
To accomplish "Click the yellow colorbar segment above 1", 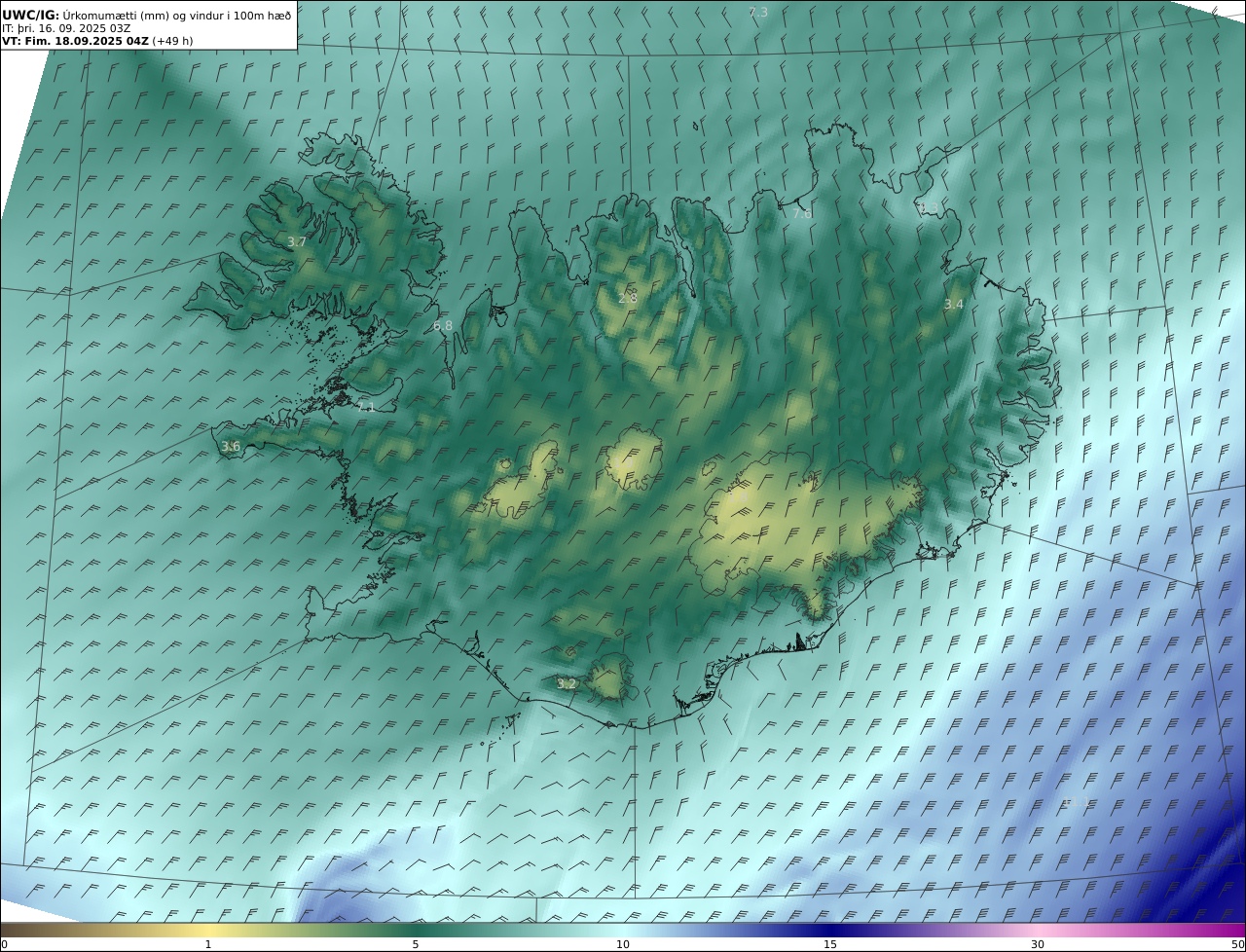I will pos(208,930).
